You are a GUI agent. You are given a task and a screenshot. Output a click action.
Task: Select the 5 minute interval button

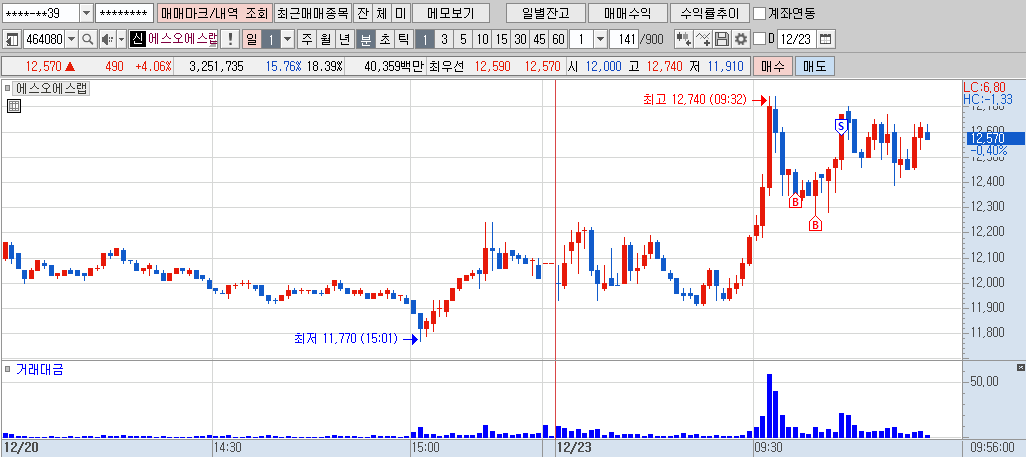coord(463,39)
